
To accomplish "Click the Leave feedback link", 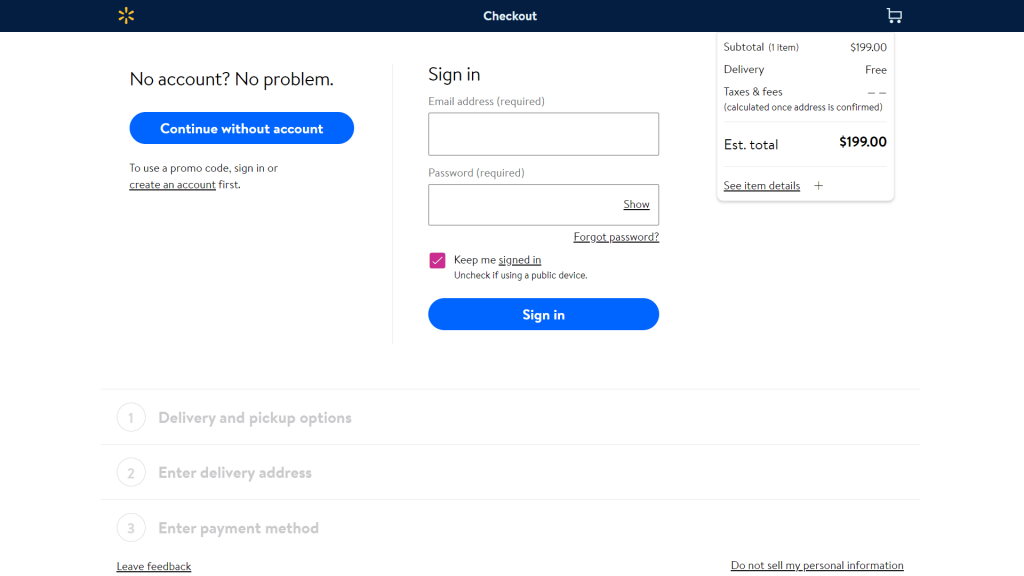I will 154,566.
